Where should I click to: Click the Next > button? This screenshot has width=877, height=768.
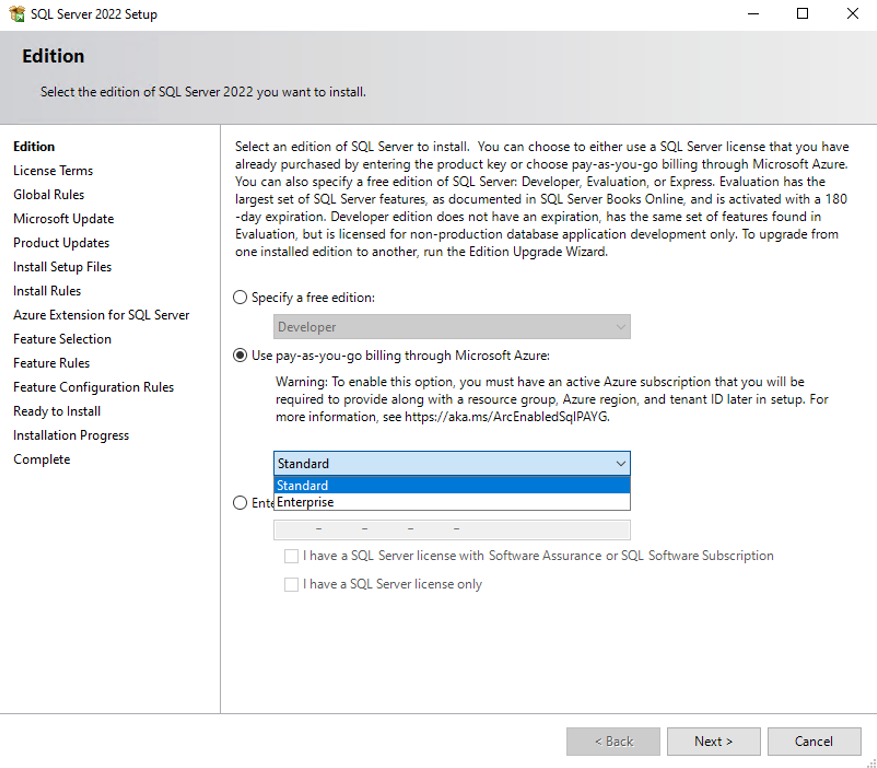(x=713, y=741)
